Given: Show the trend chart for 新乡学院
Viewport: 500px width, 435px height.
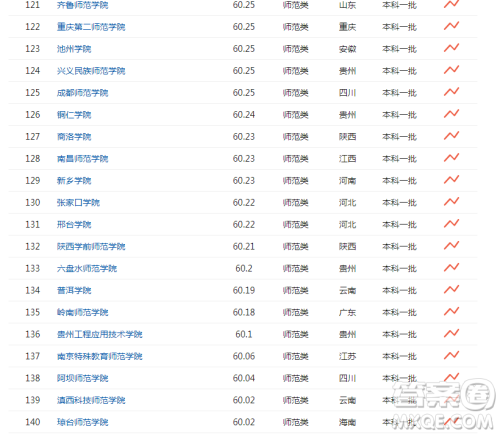Looking at the screenshot, I should coord(451,180).
